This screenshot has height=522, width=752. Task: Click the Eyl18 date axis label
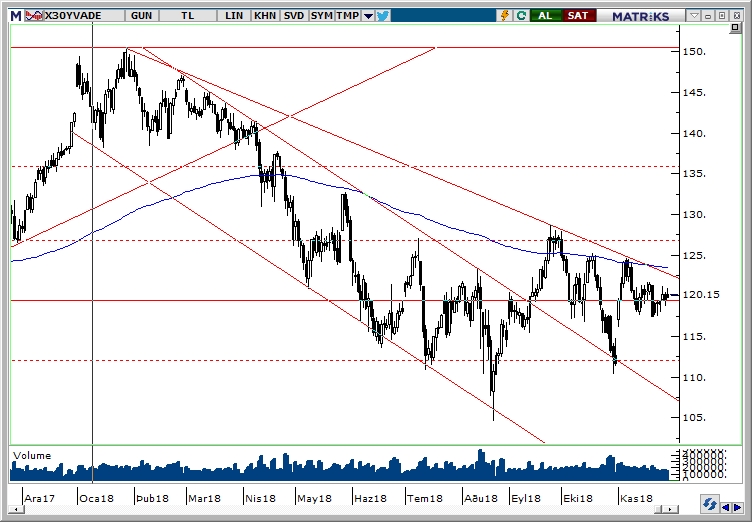[x=526, y=498]
